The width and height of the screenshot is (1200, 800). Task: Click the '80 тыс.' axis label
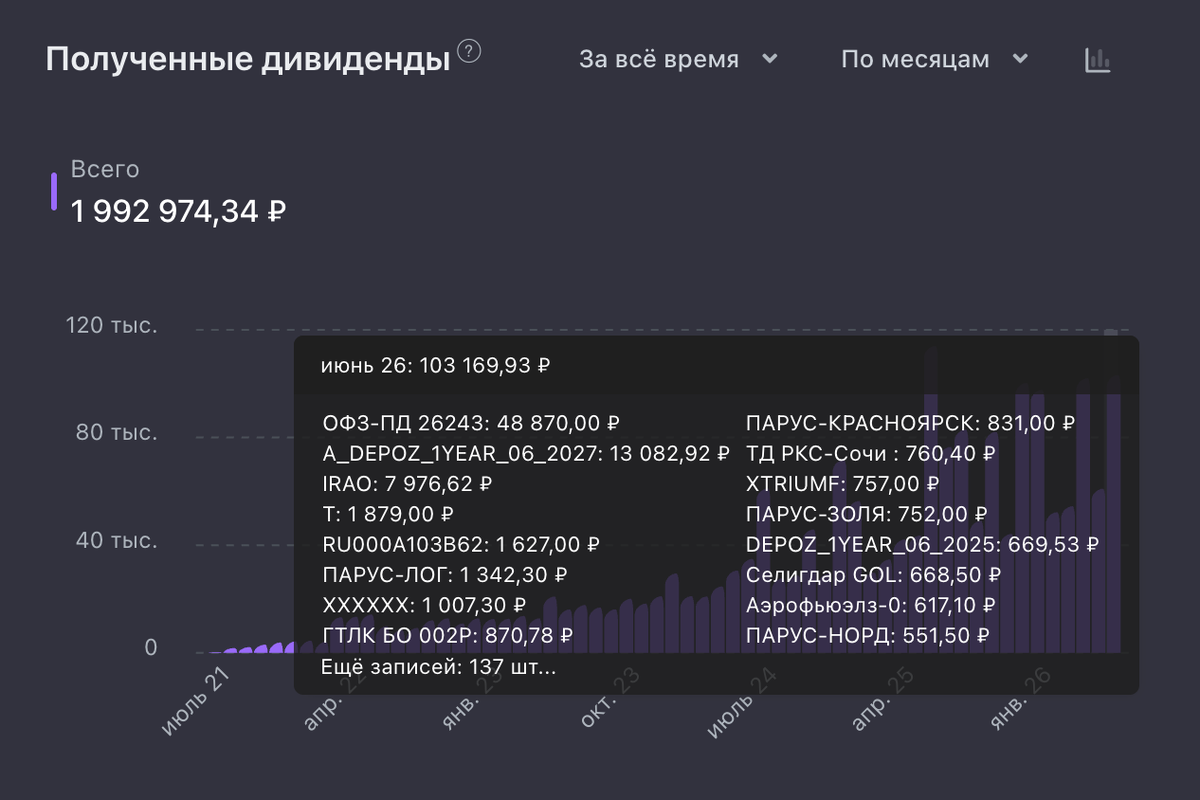[117, 433]
